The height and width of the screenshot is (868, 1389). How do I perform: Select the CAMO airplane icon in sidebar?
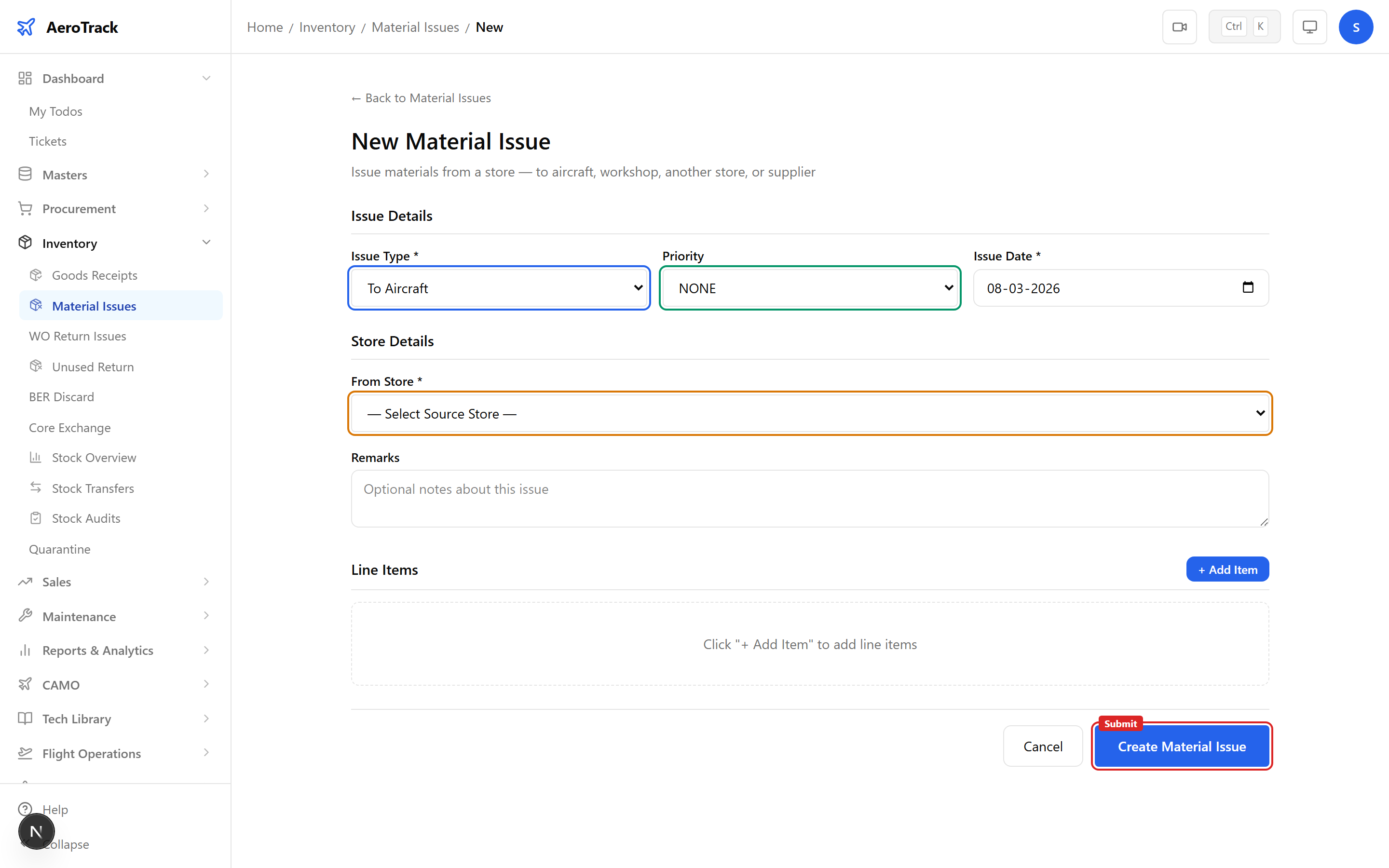tap(25, 684)
